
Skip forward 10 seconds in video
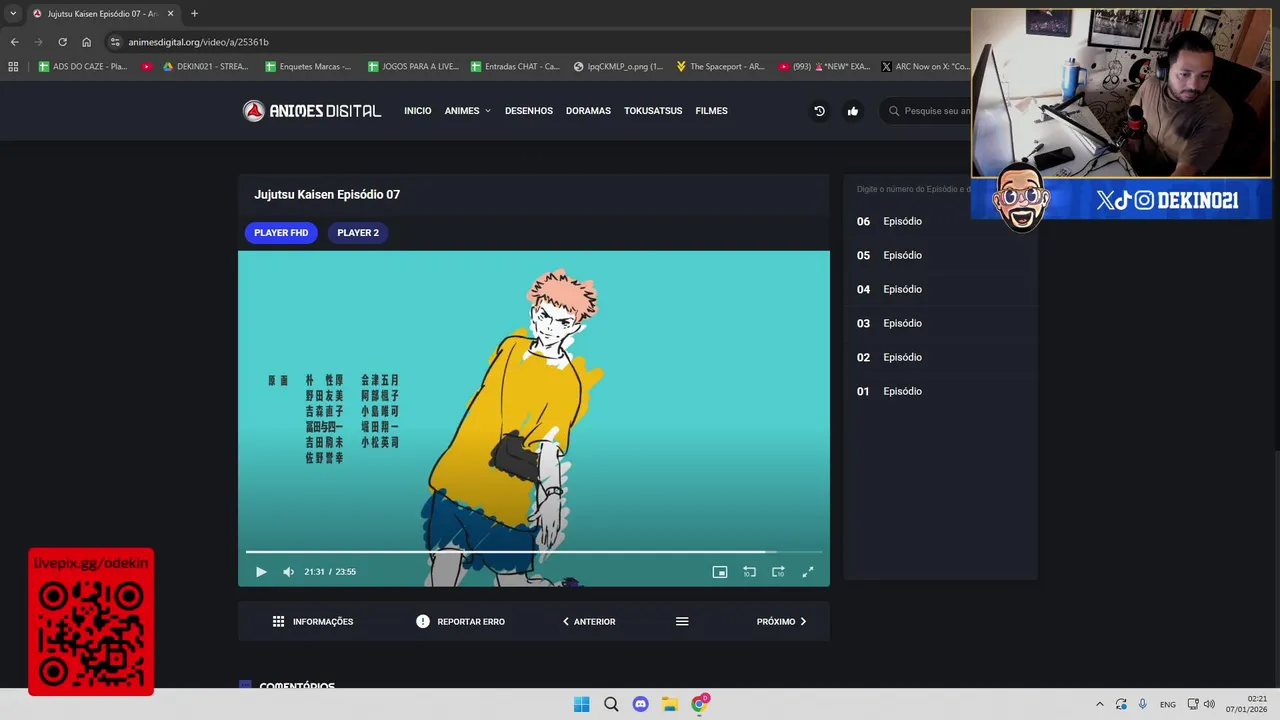[x=778, y=572]
